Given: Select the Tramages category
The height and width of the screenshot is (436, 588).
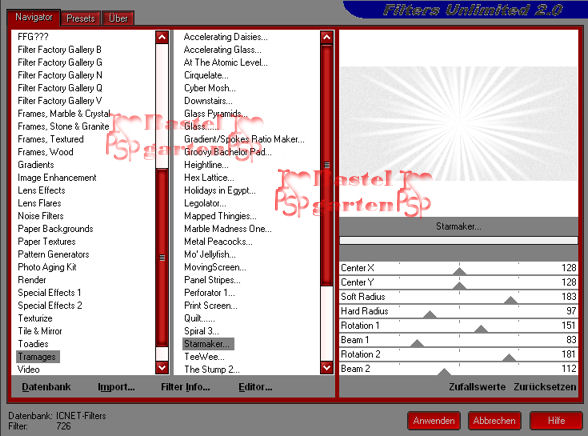Looking at the screenshot, I should coord(37,357).
